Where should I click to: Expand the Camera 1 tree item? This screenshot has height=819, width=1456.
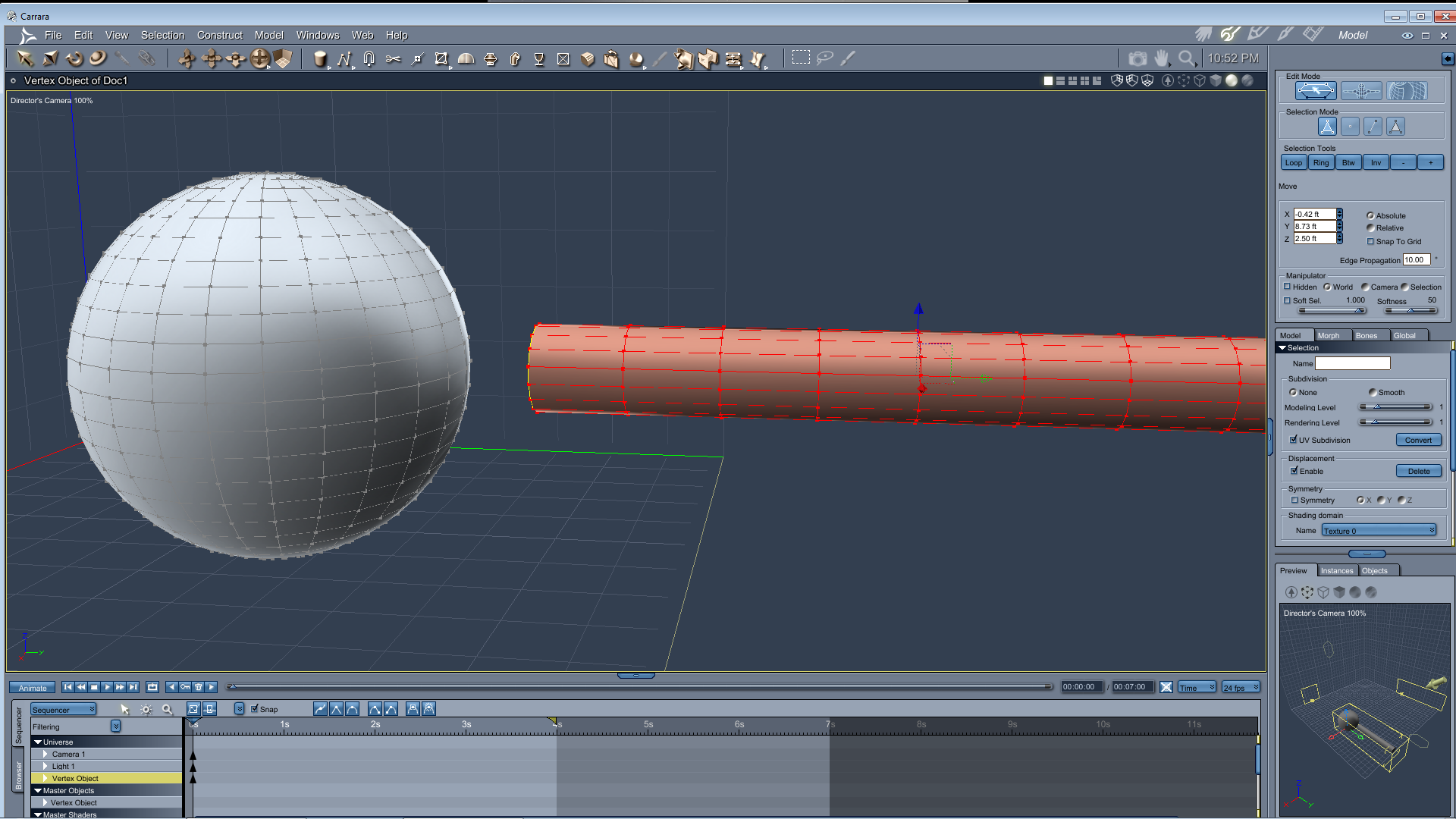point(45,754)
